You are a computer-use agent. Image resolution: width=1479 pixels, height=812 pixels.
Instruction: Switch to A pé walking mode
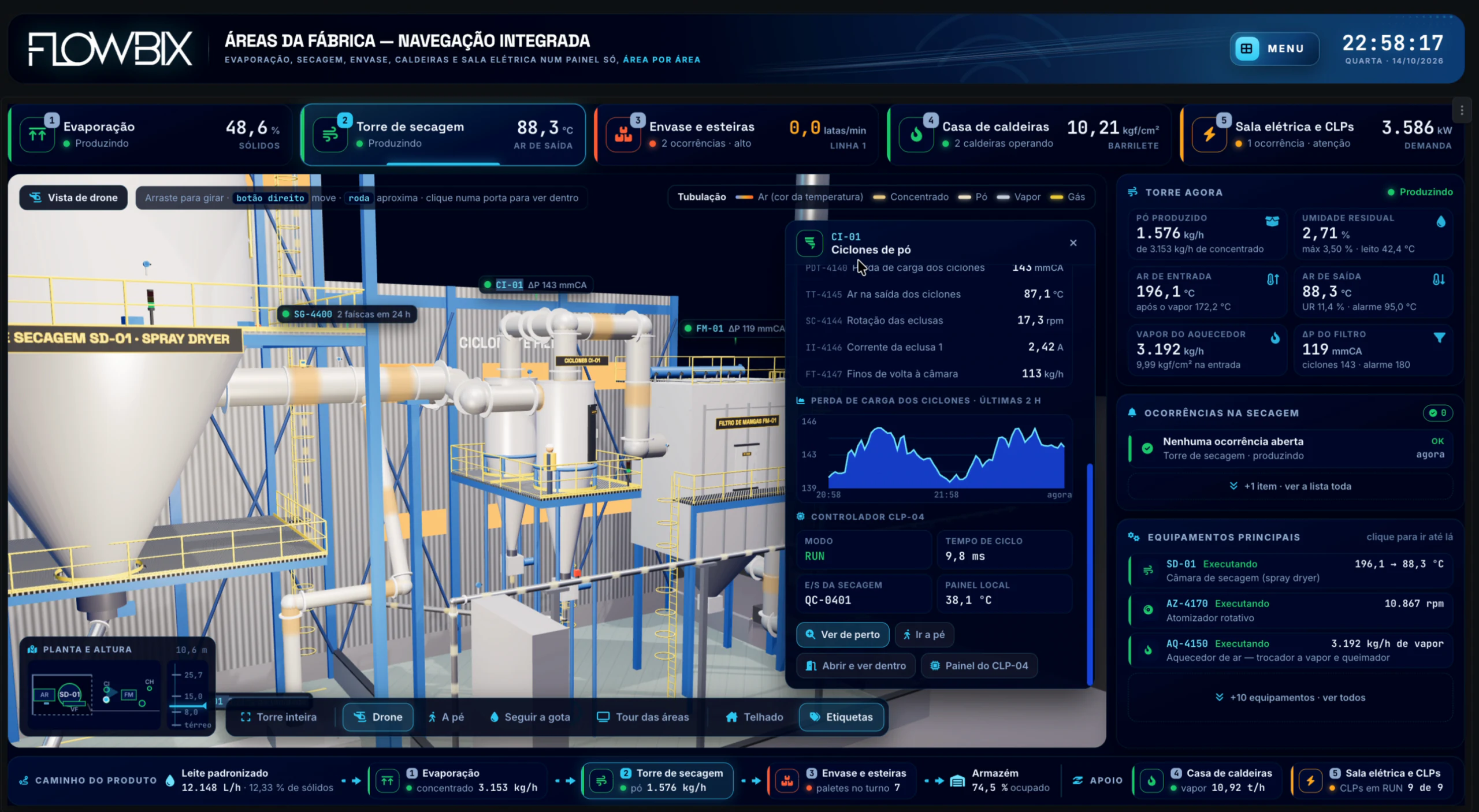pos(446,717)
